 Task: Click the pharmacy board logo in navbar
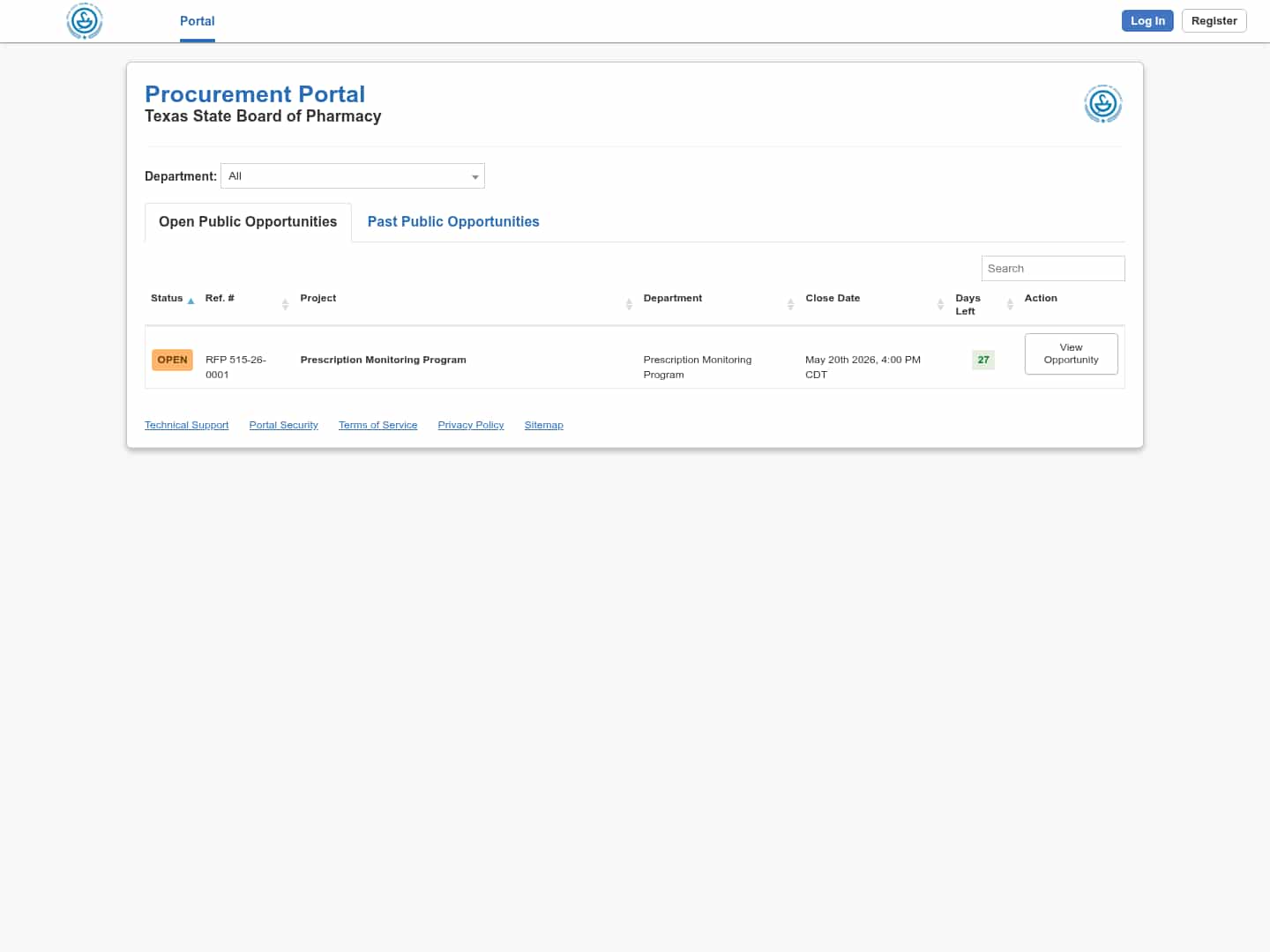pyautogui.click(x=85, y=21)
